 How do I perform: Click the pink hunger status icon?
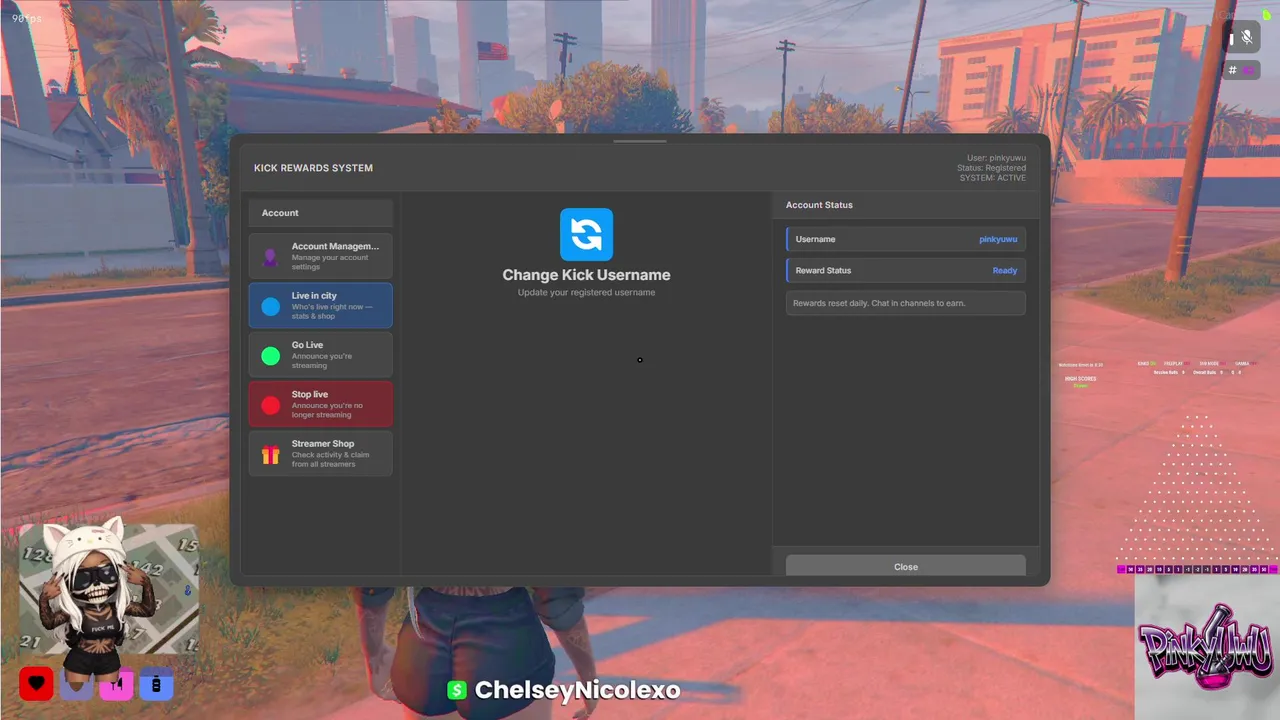click(x=116, y=684)
